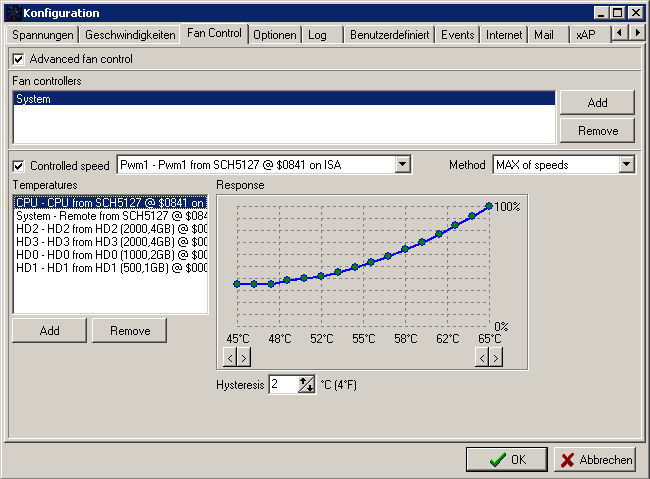Click the Hysteresis spinner arrows
Screen dimensions: 650x479
(307, 385)
